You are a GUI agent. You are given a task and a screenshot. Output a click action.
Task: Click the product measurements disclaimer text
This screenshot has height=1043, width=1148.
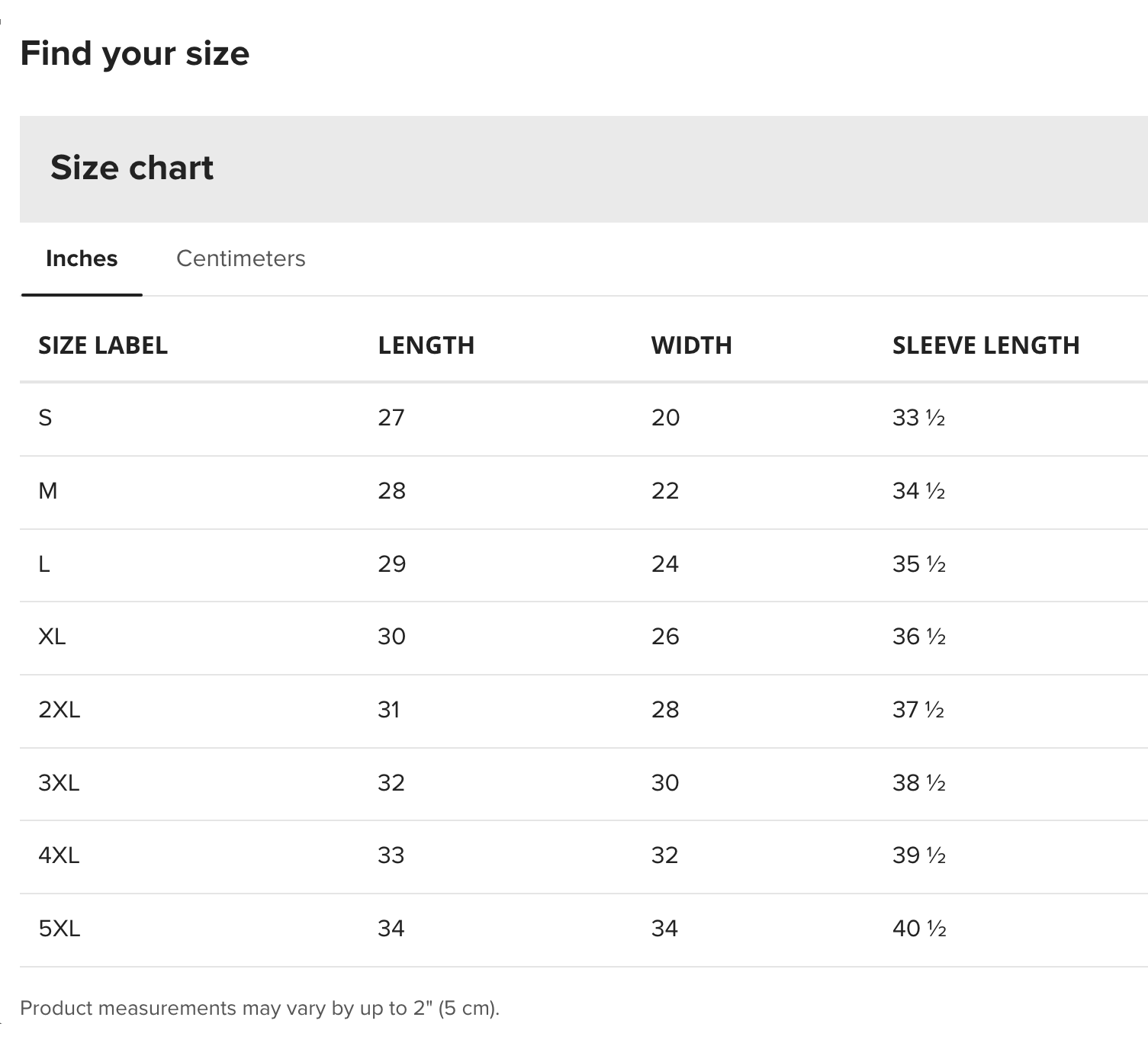point(259,1008)
